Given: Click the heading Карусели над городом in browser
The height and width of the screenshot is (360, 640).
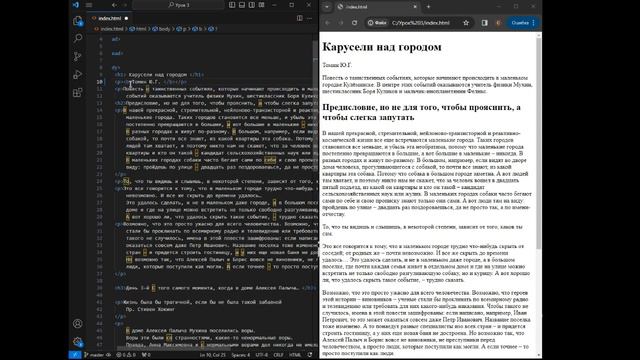Looking at the screenshot, I should [x=382, y=47].
